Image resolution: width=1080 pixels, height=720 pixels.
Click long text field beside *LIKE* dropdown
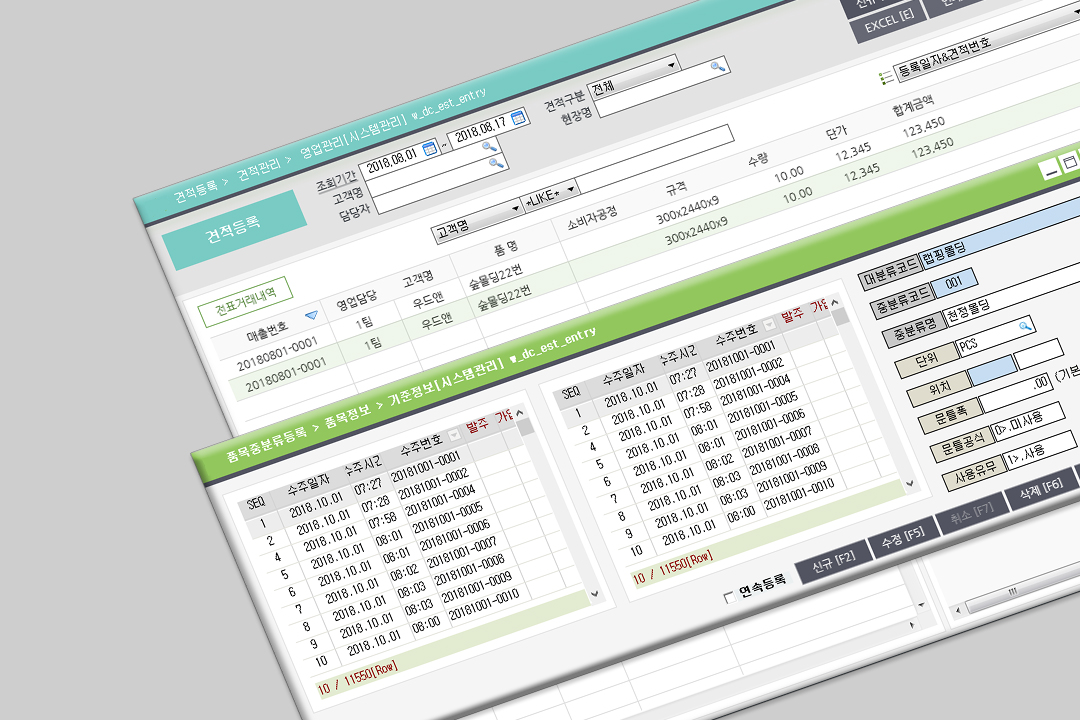point(655,158)
